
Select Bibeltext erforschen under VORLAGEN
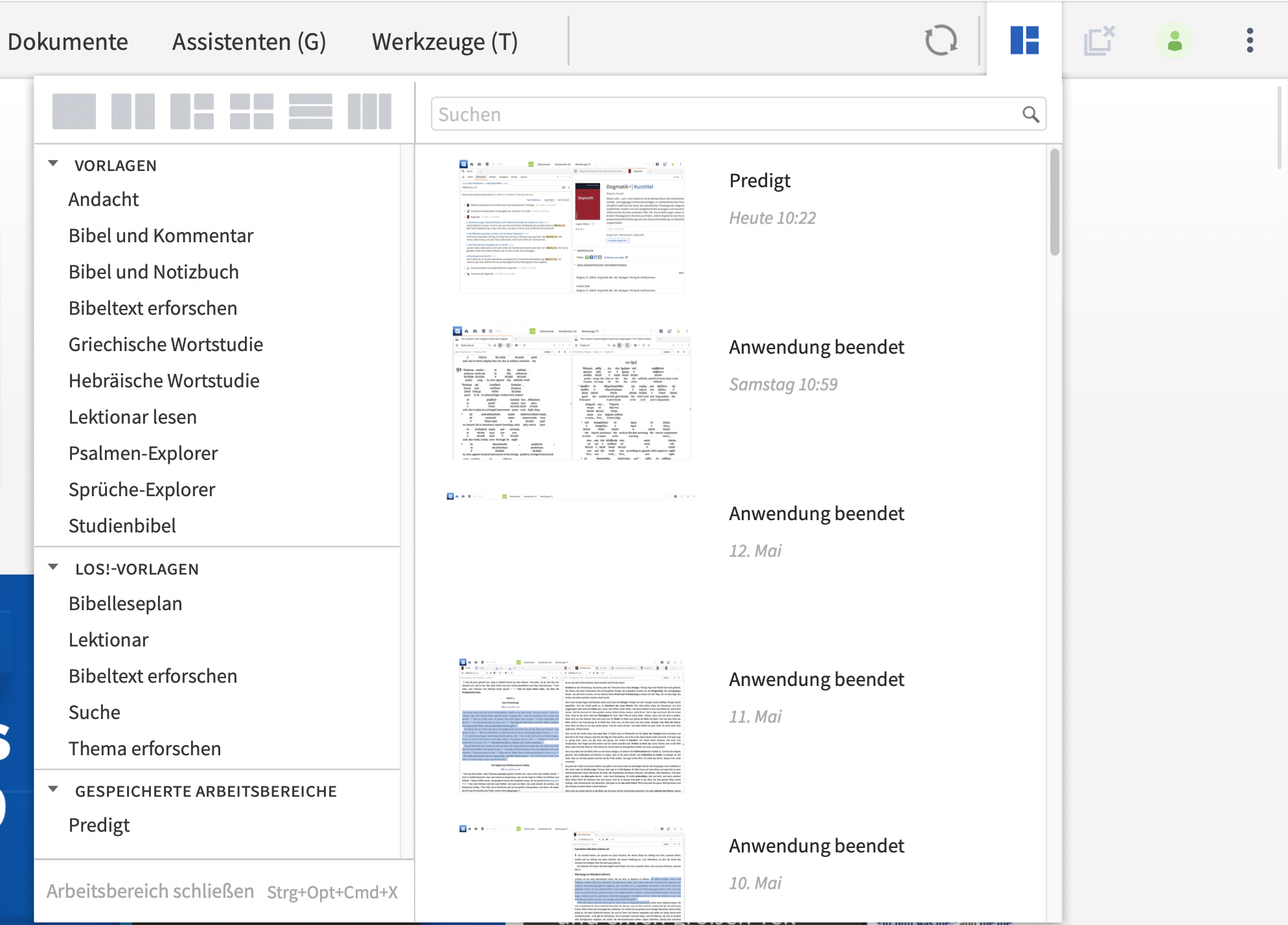click(153, 308)
